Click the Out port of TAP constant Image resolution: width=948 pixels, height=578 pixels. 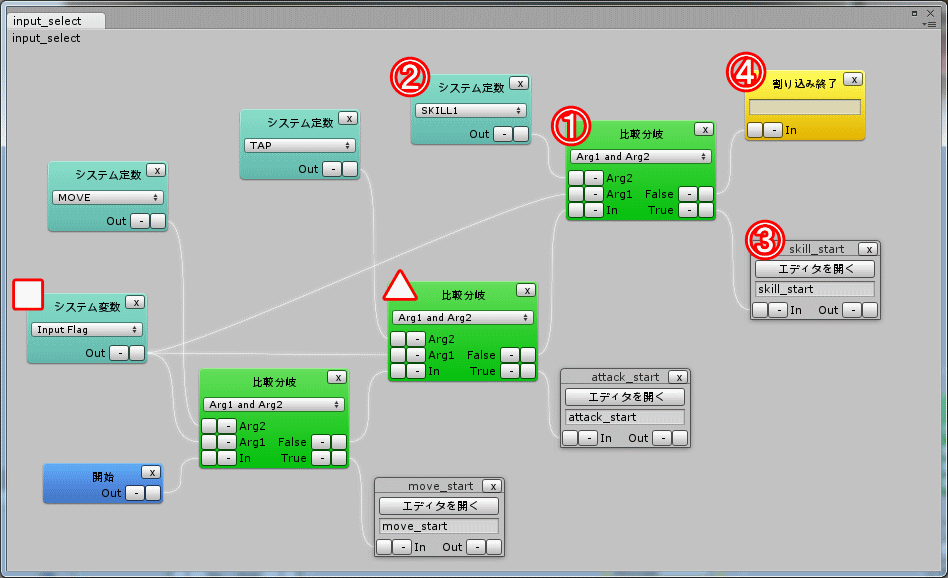[350, 169]
